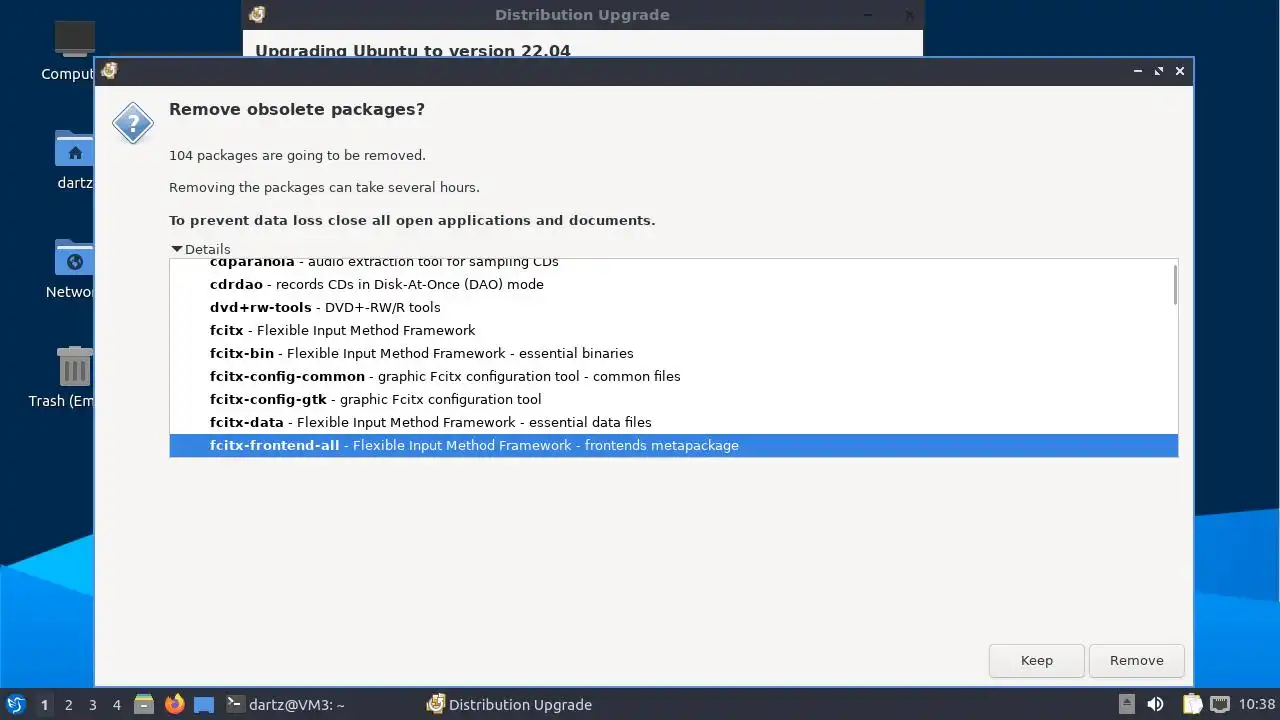
Task: Click the package list vertical scrollbar
Action: (1174, 285)
